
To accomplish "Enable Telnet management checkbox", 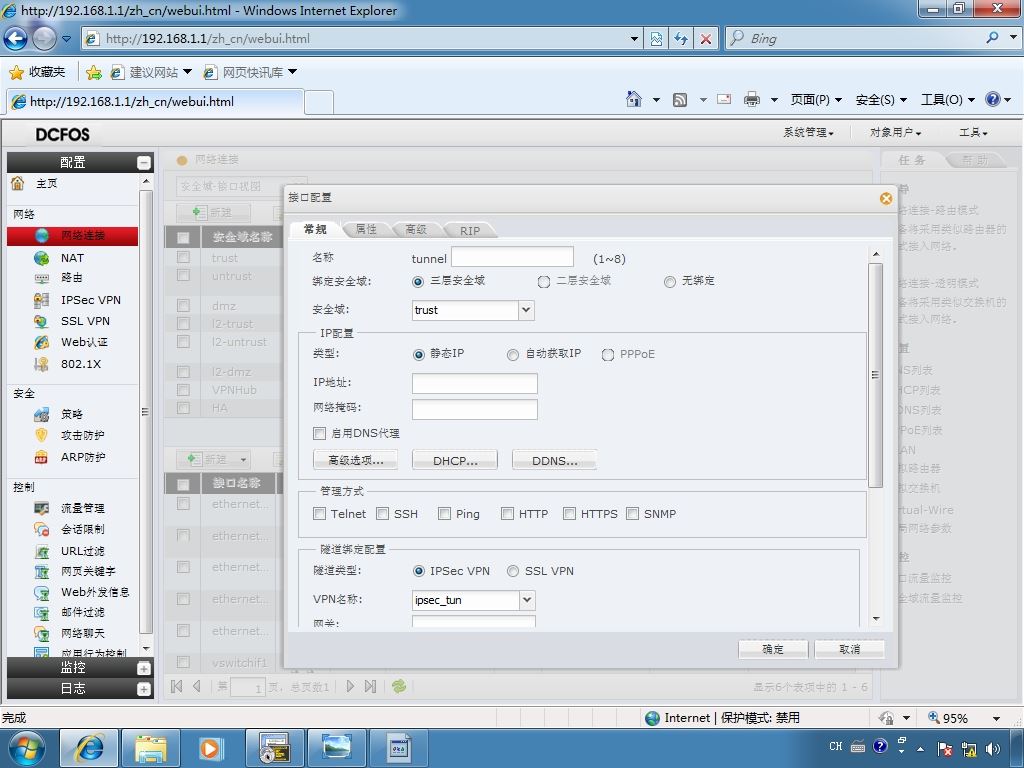I will (319, 514).
